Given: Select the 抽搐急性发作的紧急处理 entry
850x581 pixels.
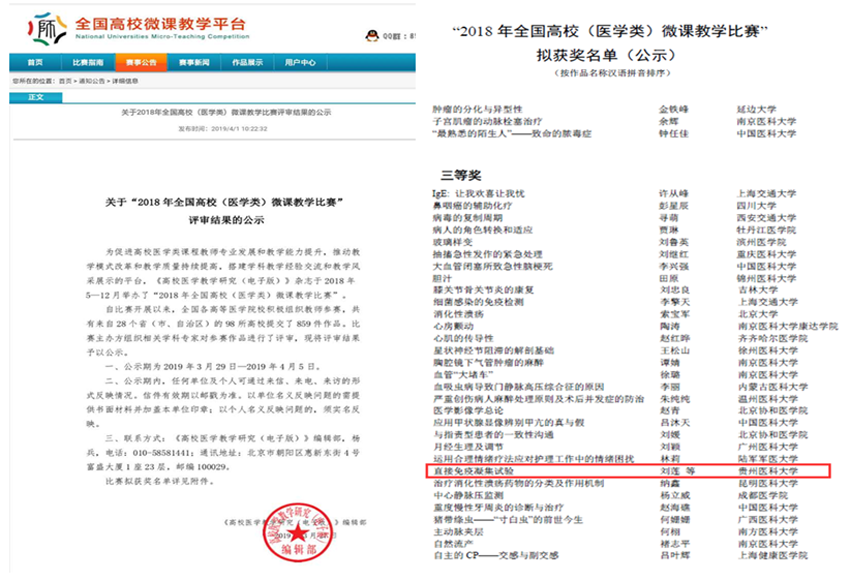Looking at the screenshot, I should pyautogui.click(x=487, y=254).
